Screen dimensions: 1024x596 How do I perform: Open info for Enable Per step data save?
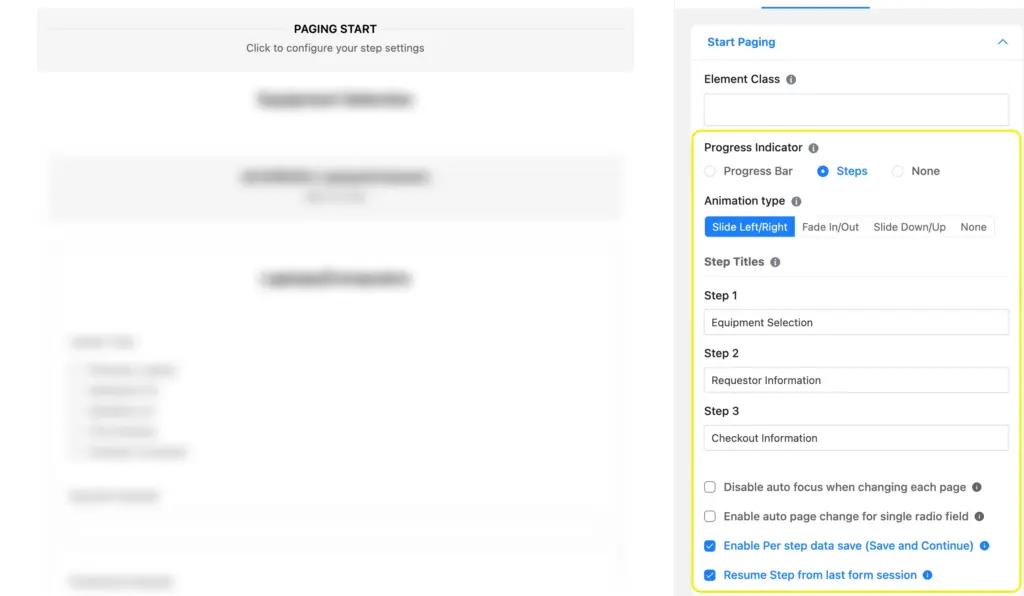(x=984, y=545)
